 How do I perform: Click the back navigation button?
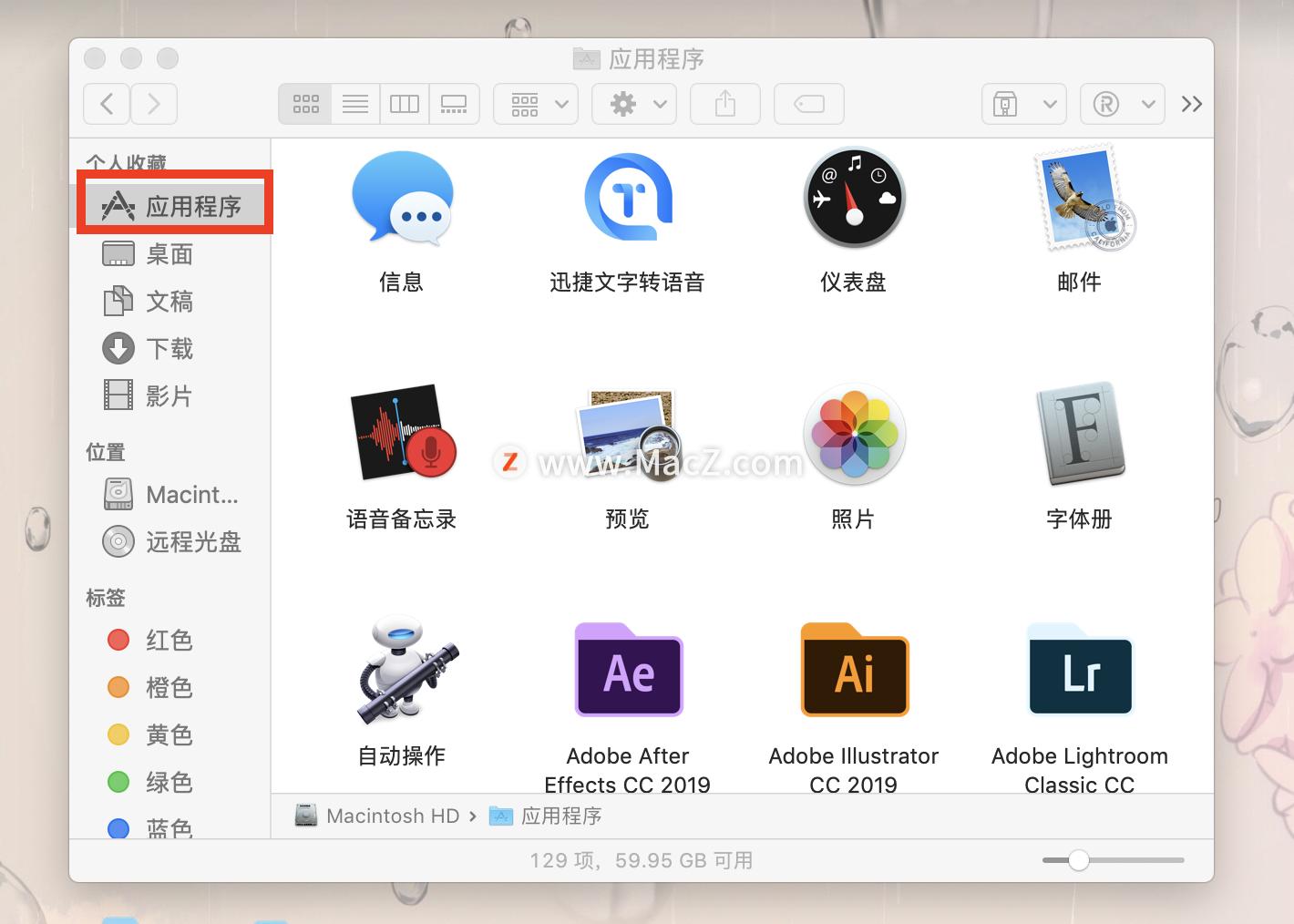[106, 103]
